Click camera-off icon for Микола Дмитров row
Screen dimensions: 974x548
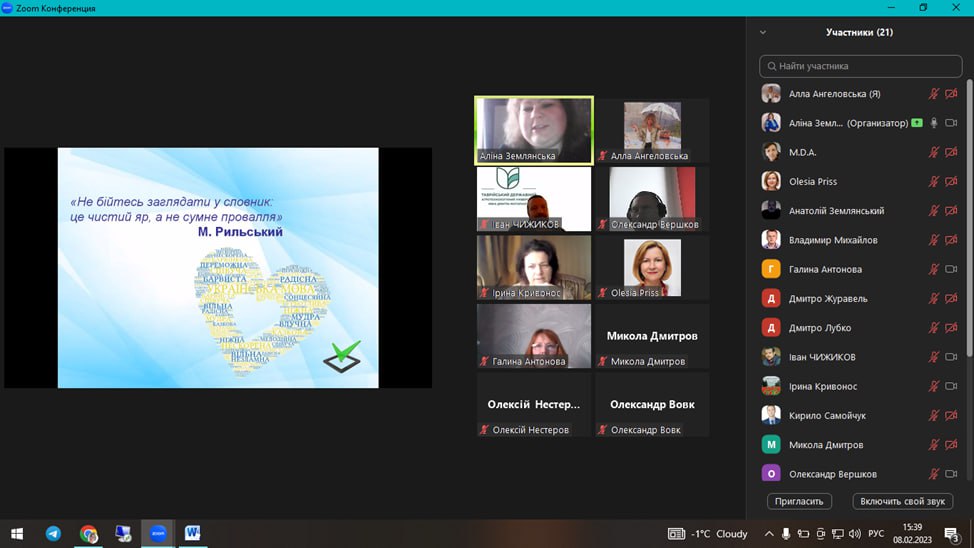(x=951, y=444)
